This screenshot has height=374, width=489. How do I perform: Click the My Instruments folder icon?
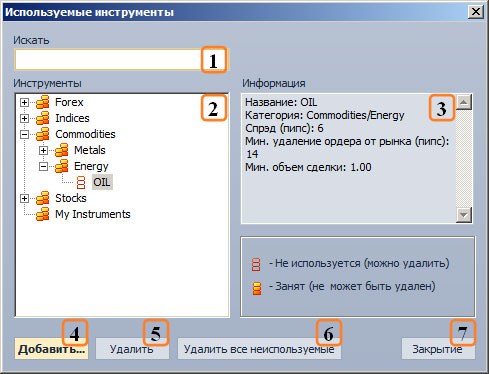tap(43, 214)
